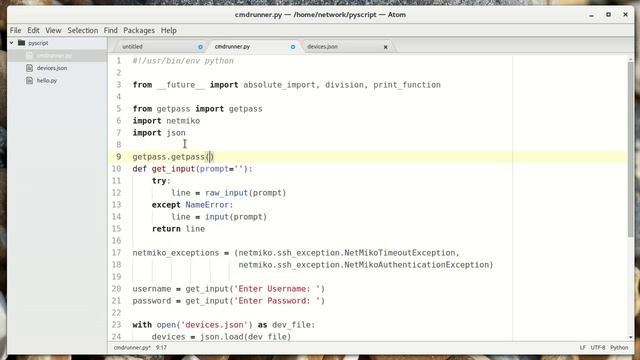Screen dimensions: 640x360
Task: Click the pyscript folder icon
Action: (x=22, y=43)
